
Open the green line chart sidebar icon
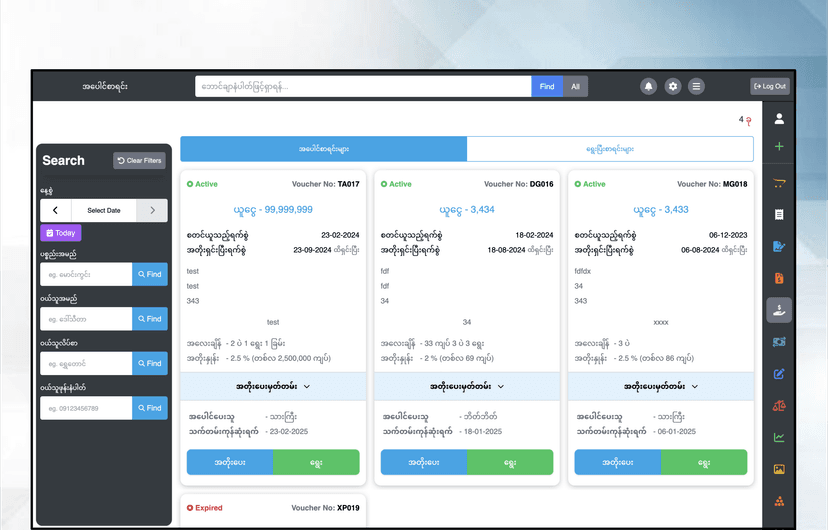[779, 437]
